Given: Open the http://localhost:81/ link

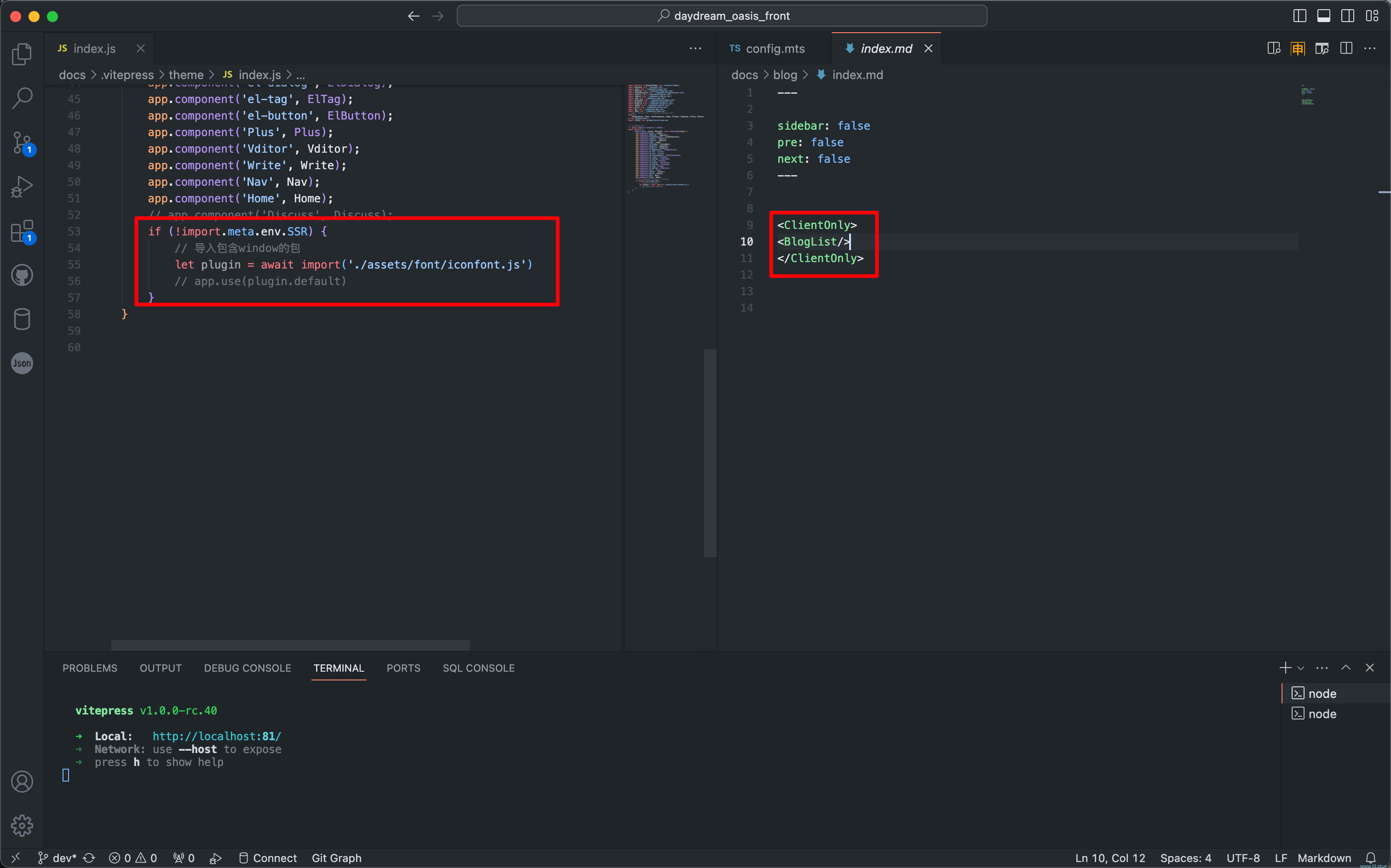Looking at the screenshot, I should [x=217, y=736].
